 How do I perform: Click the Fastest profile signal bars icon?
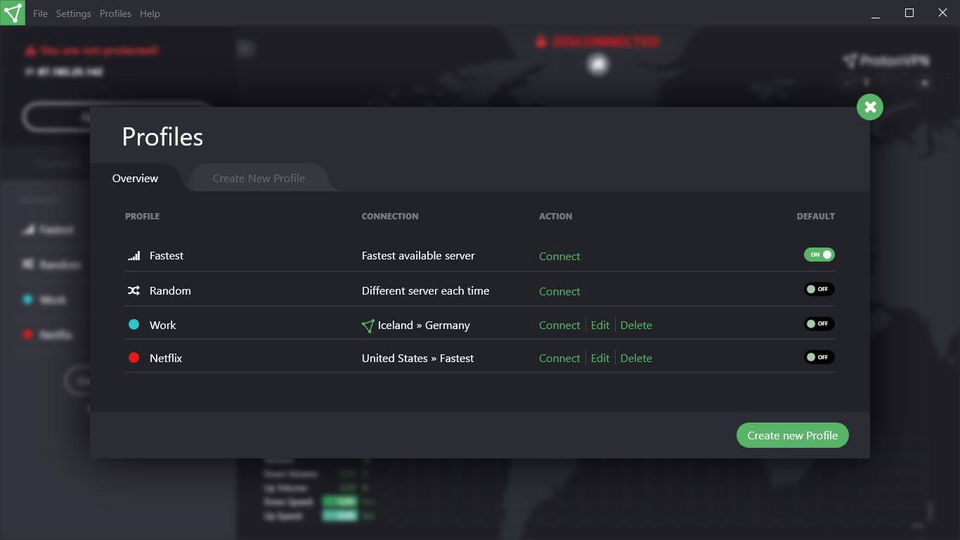(x=134, y=256)
